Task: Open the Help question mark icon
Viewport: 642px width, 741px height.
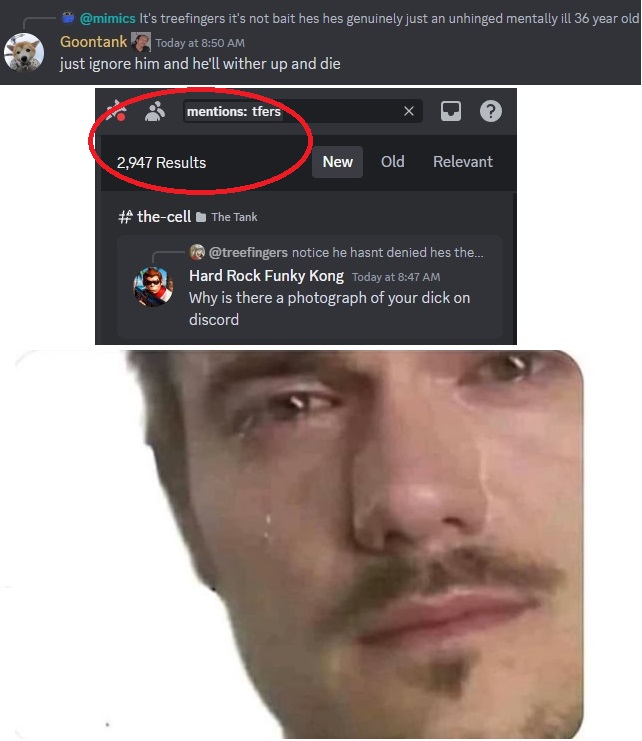Action: (x=491, y=112)
